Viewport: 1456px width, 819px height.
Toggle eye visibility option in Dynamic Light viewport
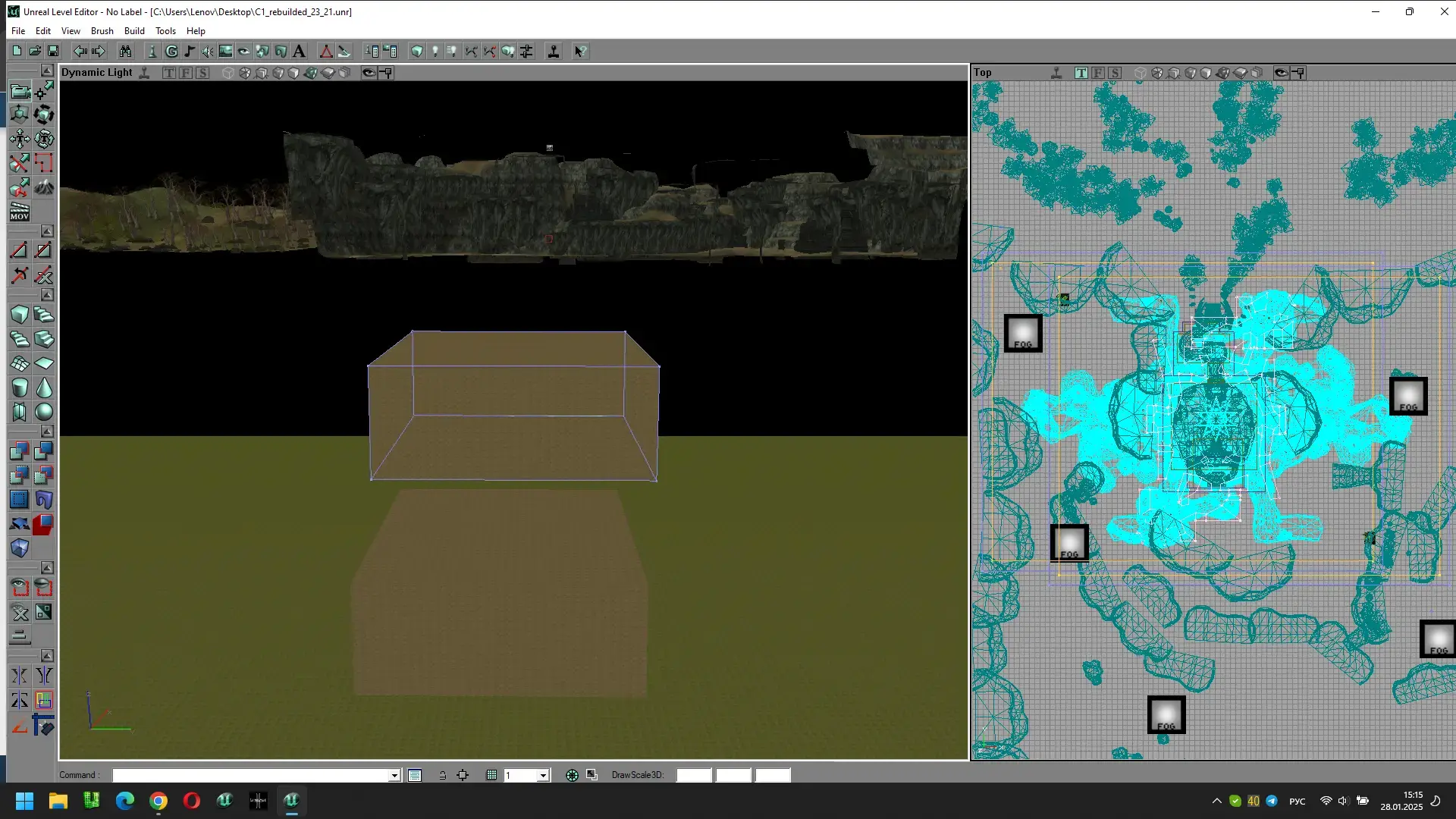(x=369, y=73)
